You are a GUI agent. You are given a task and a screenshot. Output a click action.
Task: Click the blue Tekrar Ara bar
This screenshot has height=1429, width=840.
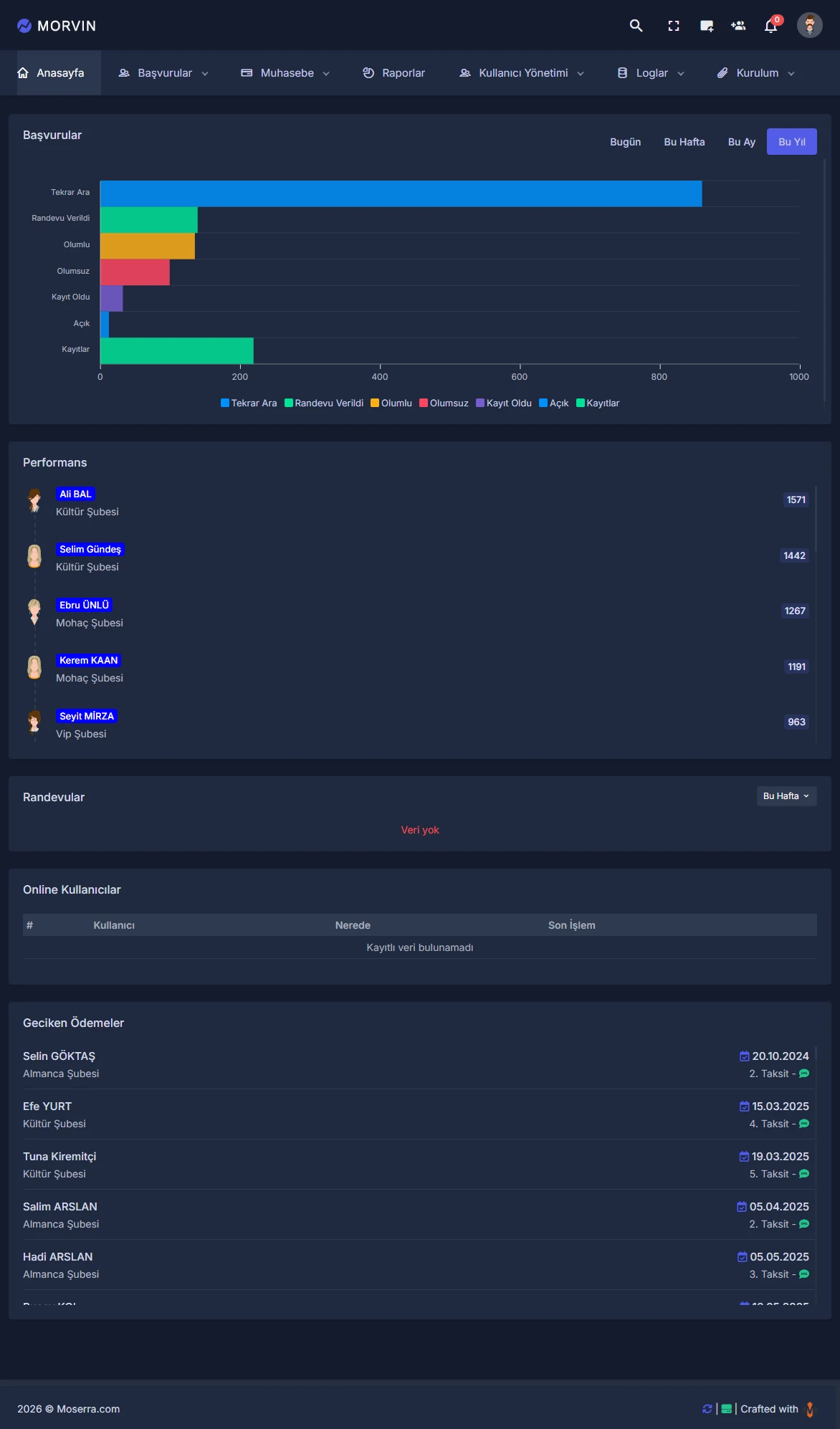point(401,193)
